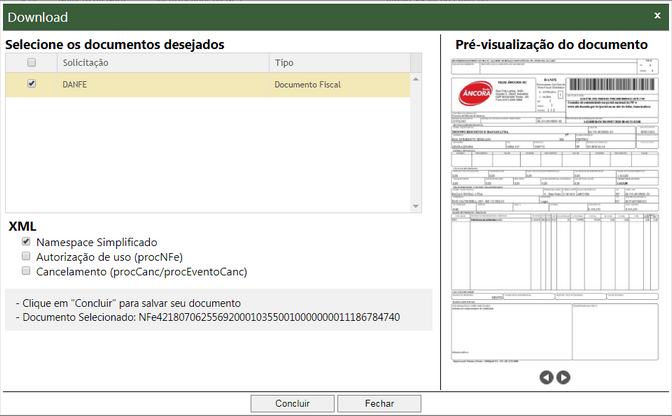Uncheck the DANFE row checkbox
The height and width of the screenshot is (416, 672).
[x=32, y=85]
